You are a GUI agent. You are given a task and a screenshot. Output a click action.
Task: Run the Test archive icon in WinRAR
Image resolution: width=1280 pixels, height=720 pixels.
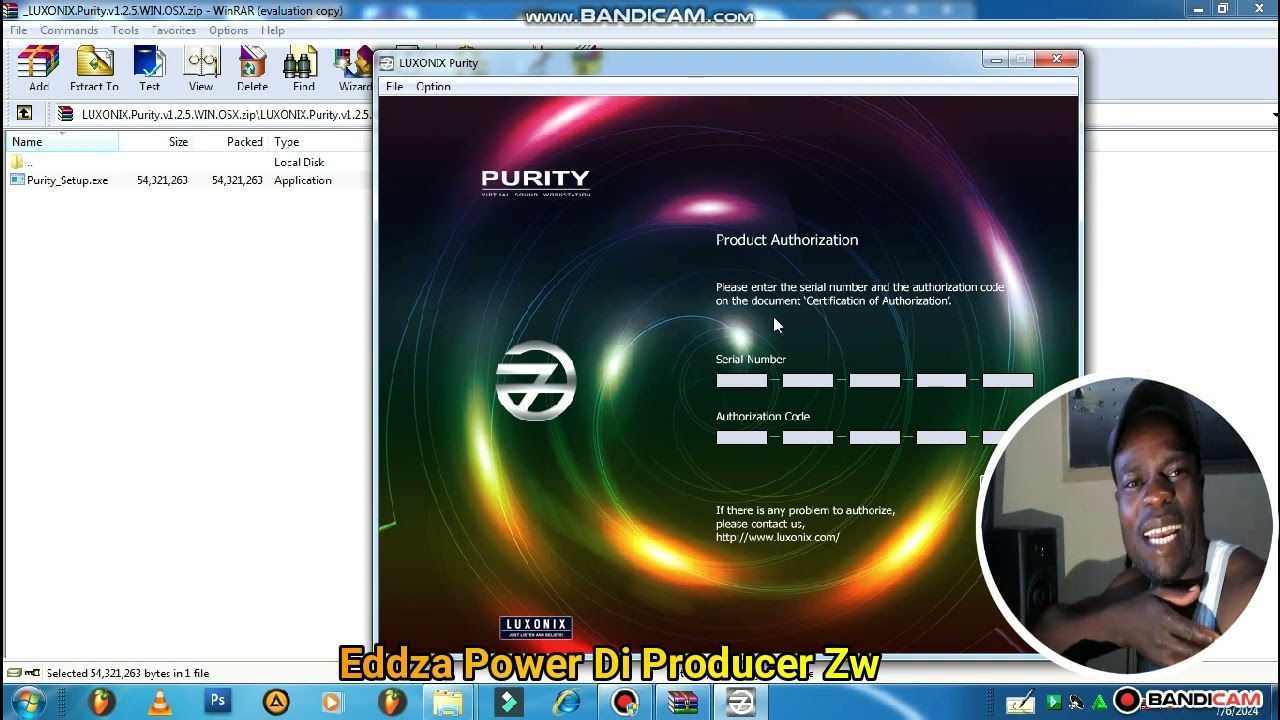(x=149, y=68)
